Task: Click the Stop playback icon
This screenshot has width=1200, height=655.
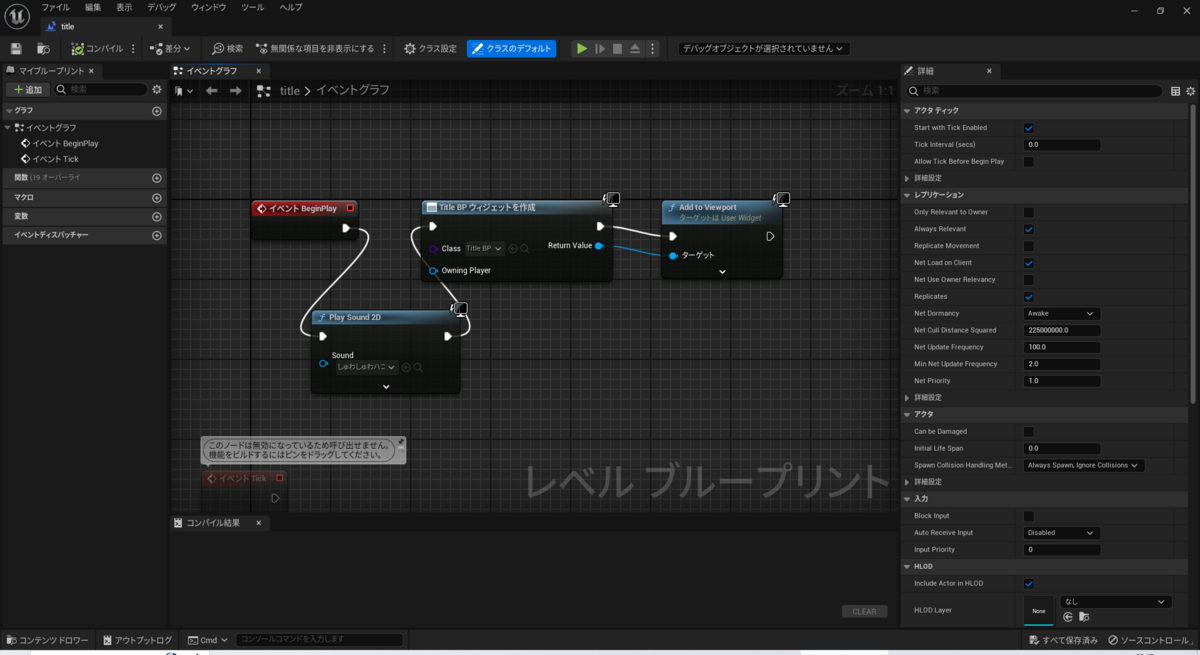Action: 617,48
